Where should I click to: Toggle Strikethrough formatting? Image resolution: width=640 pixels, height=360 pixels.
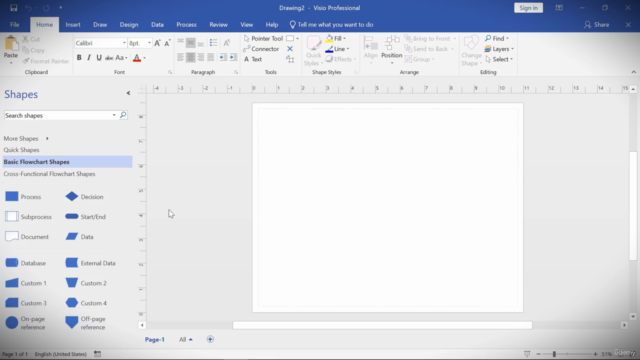[x=109, y=58]
